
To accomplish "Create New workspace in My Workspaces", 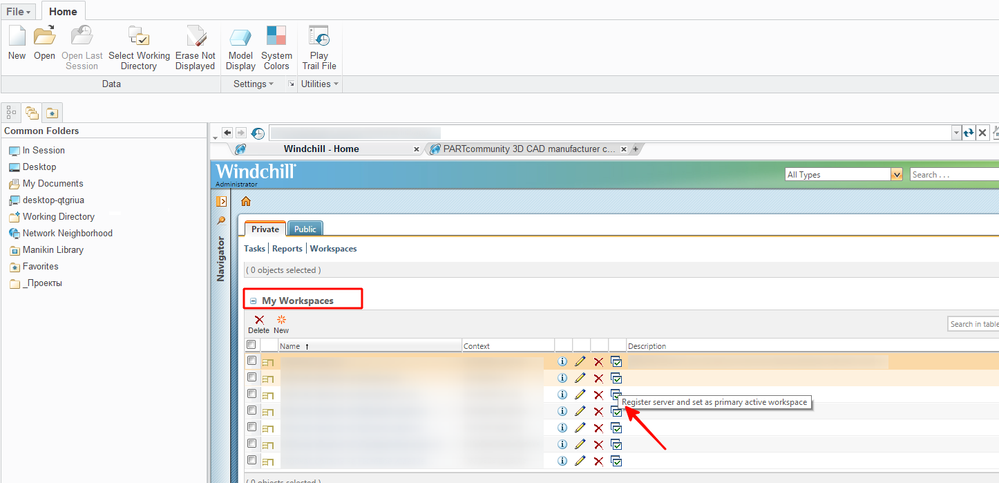I will pyautogui.click(x=281, y=324).
